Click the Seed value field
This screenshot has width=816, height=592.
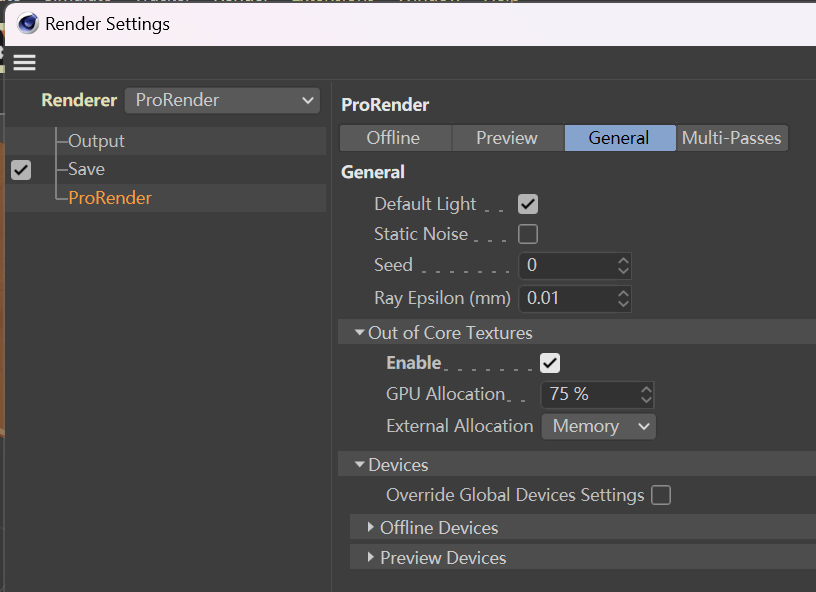(567, 265)
